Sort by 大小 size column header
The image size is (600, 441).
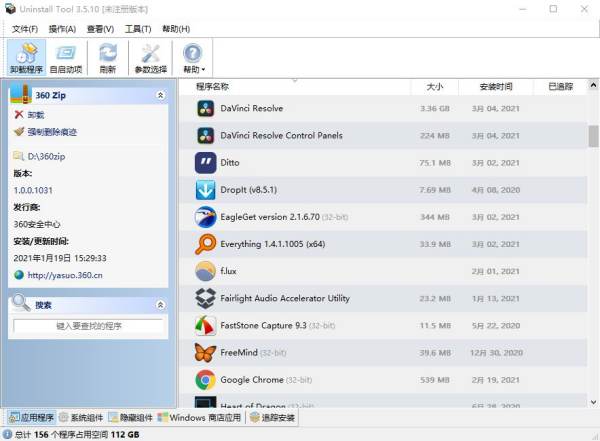point(435,87)
